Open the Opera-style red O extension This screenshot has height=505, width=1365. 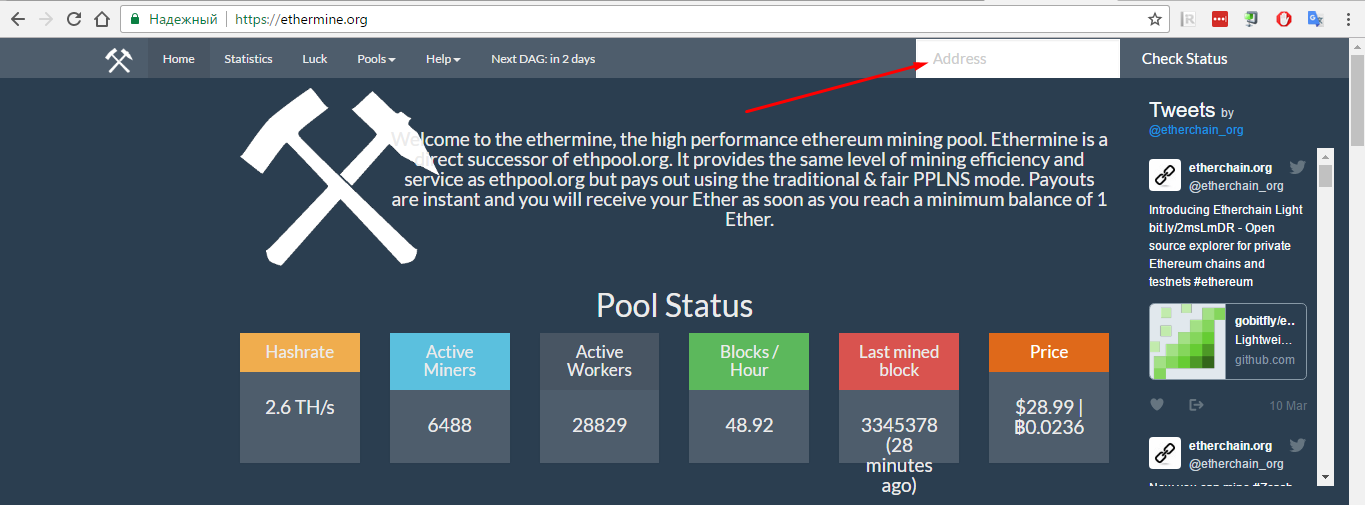point(1283,19)
